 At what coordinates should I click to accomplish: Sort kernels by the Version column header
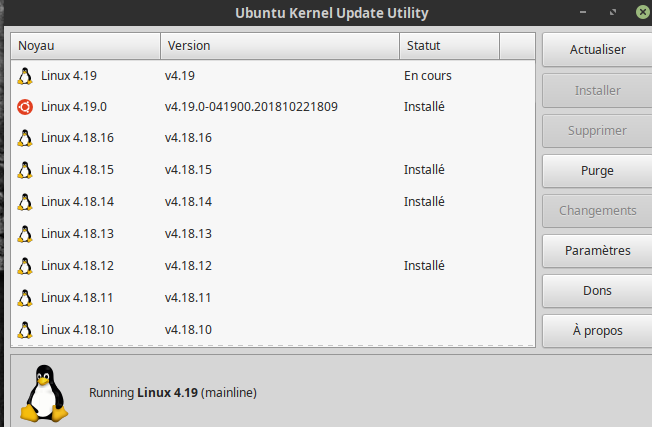coord(280,46)
